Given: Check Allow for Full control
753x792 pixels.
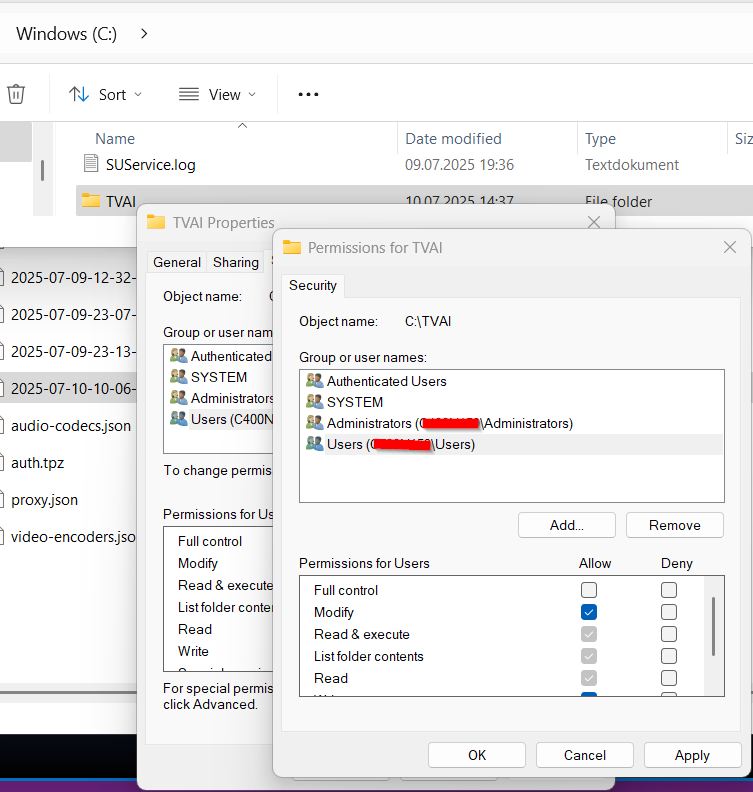Looking at the screenshot, I should (589, 590).
